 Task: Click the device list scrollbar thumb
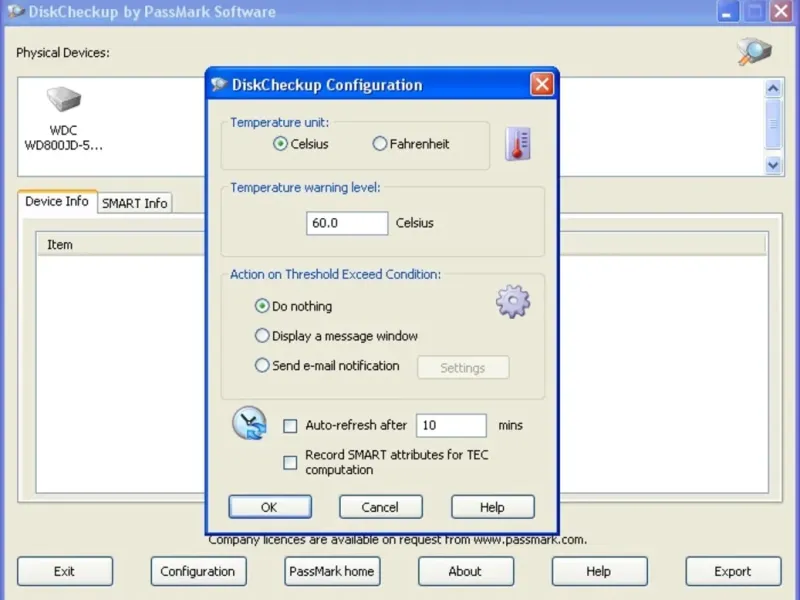click(773, 124)
